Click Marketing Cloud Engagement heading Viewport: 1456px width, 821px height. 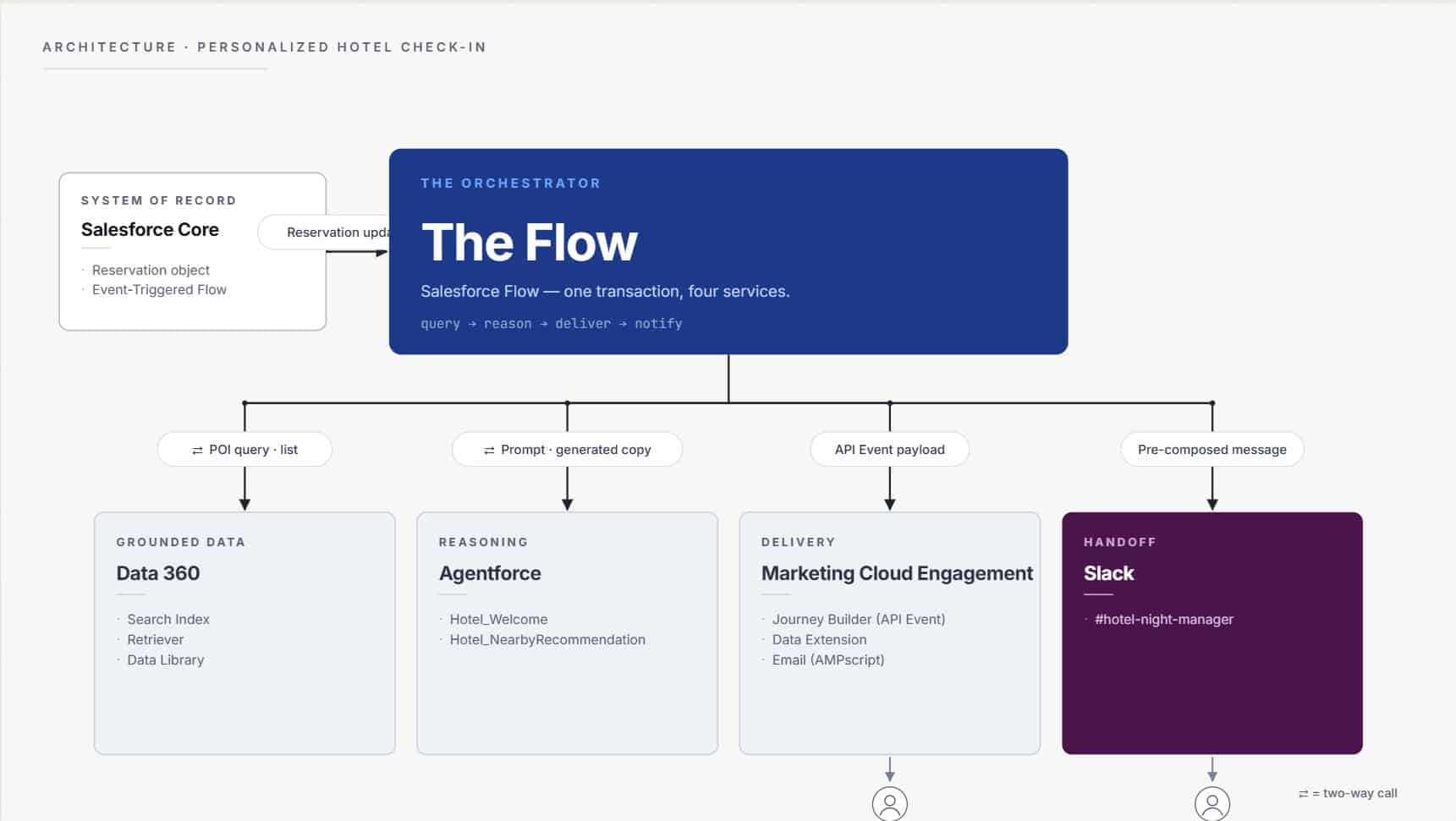point(897,573)
